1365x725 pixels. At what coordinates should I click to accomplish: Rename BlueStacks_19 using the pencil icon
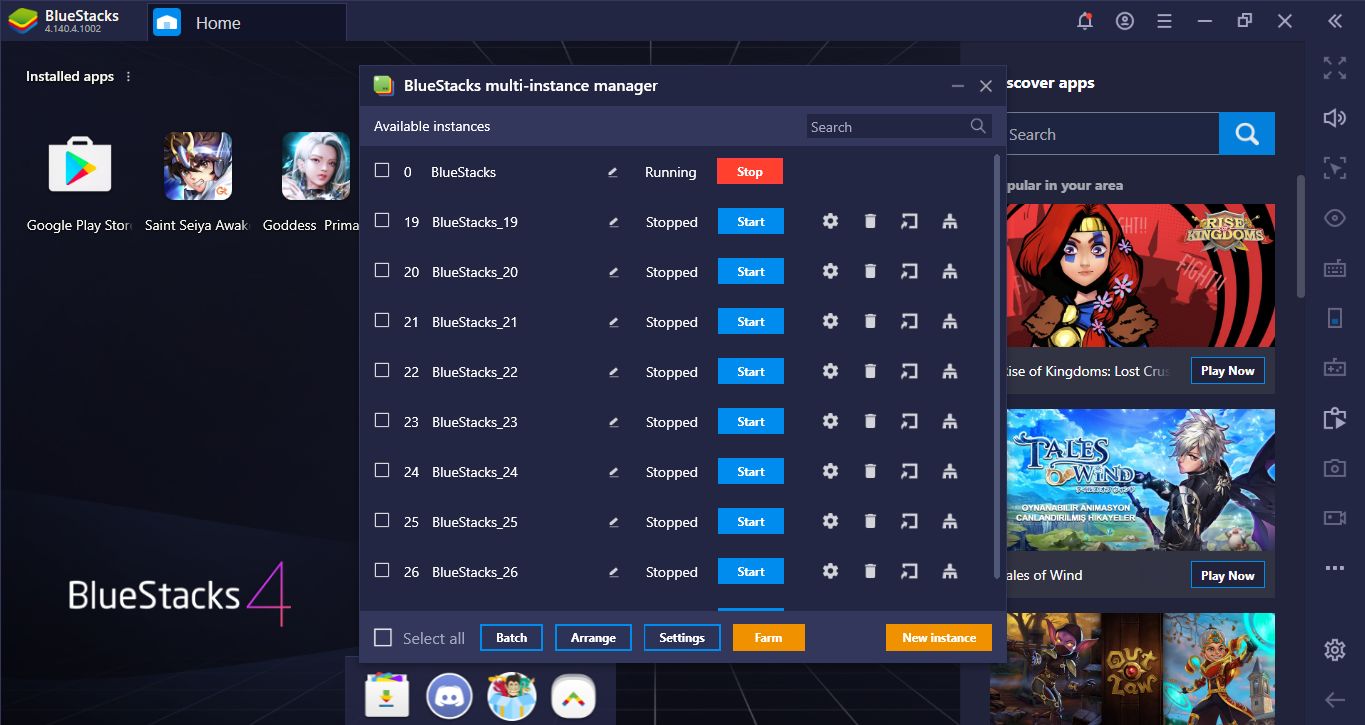click(x=613, y=222)
